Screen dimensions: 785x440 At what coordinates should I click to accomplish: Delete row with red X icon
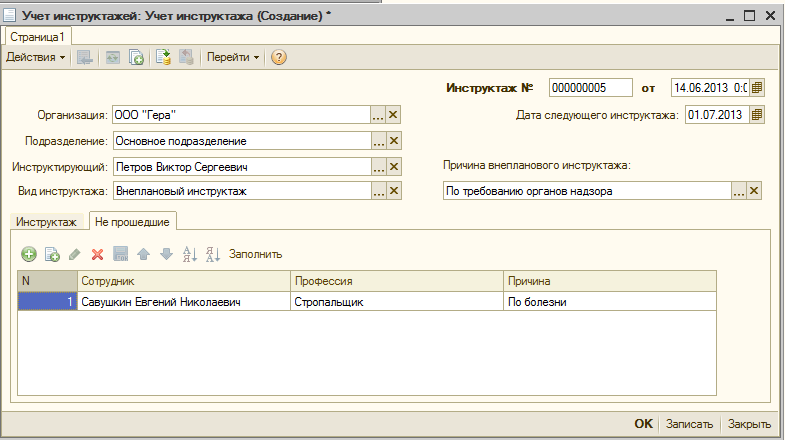click(x=98, y=255)
